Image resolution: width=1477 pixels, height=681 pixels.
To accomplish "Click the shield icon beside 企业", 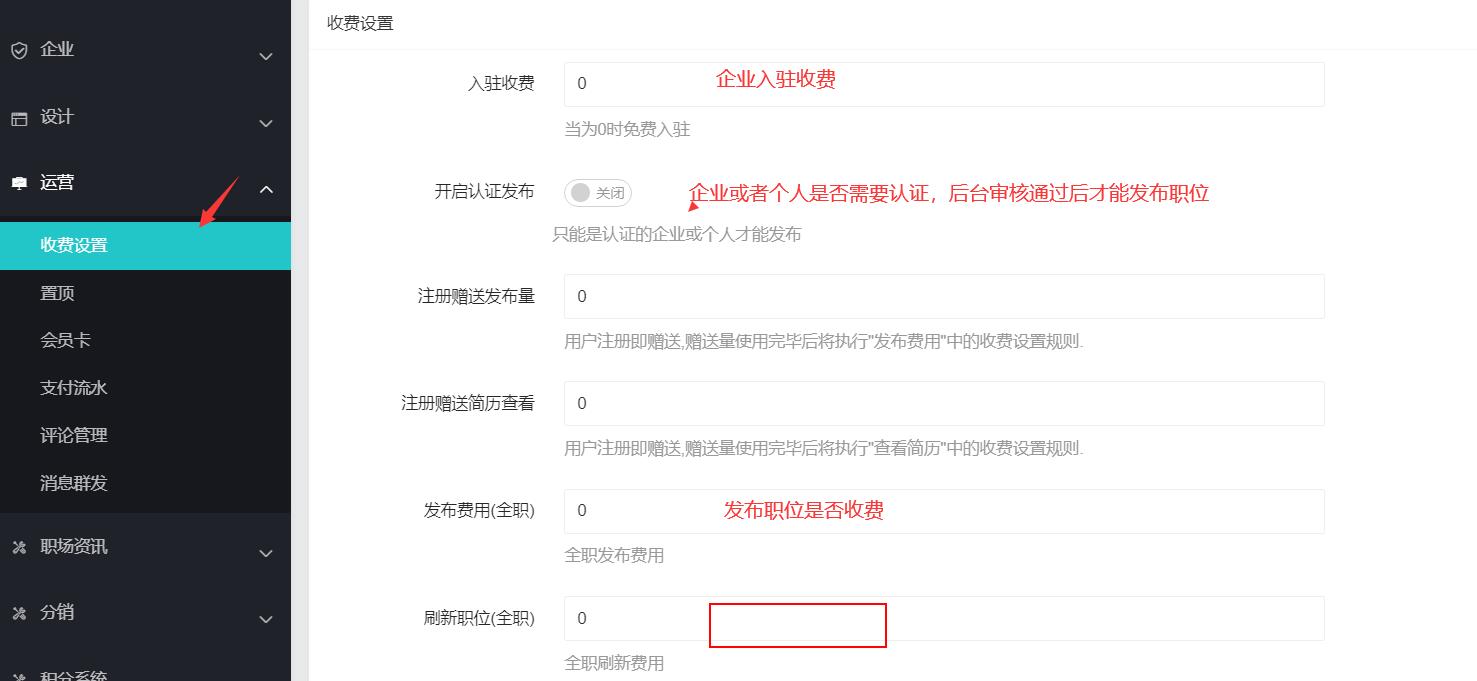I will point(19,51).
